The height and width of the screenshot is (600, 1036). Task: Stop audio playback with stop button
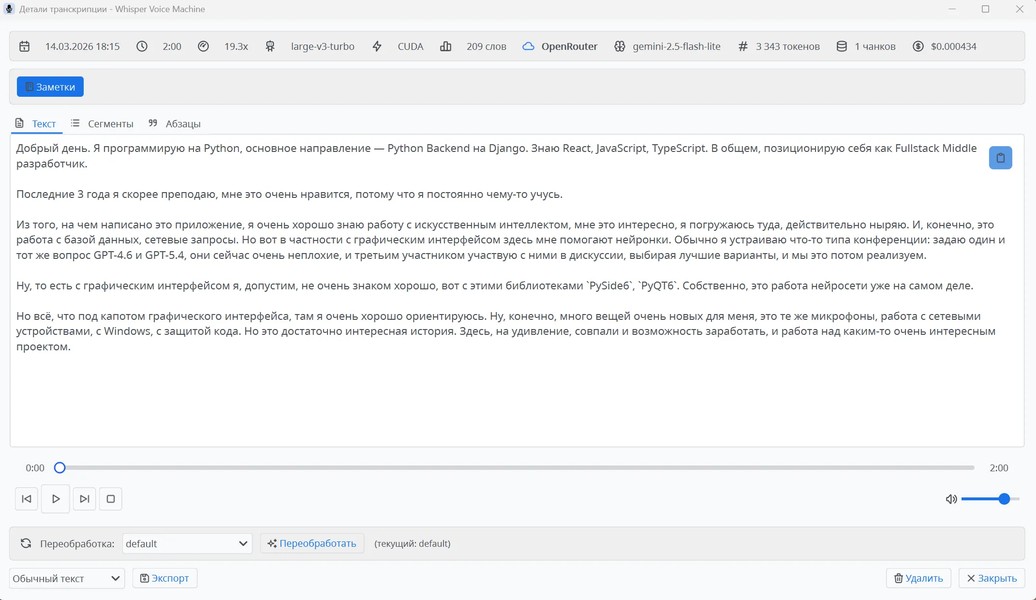tap(111, 499)
